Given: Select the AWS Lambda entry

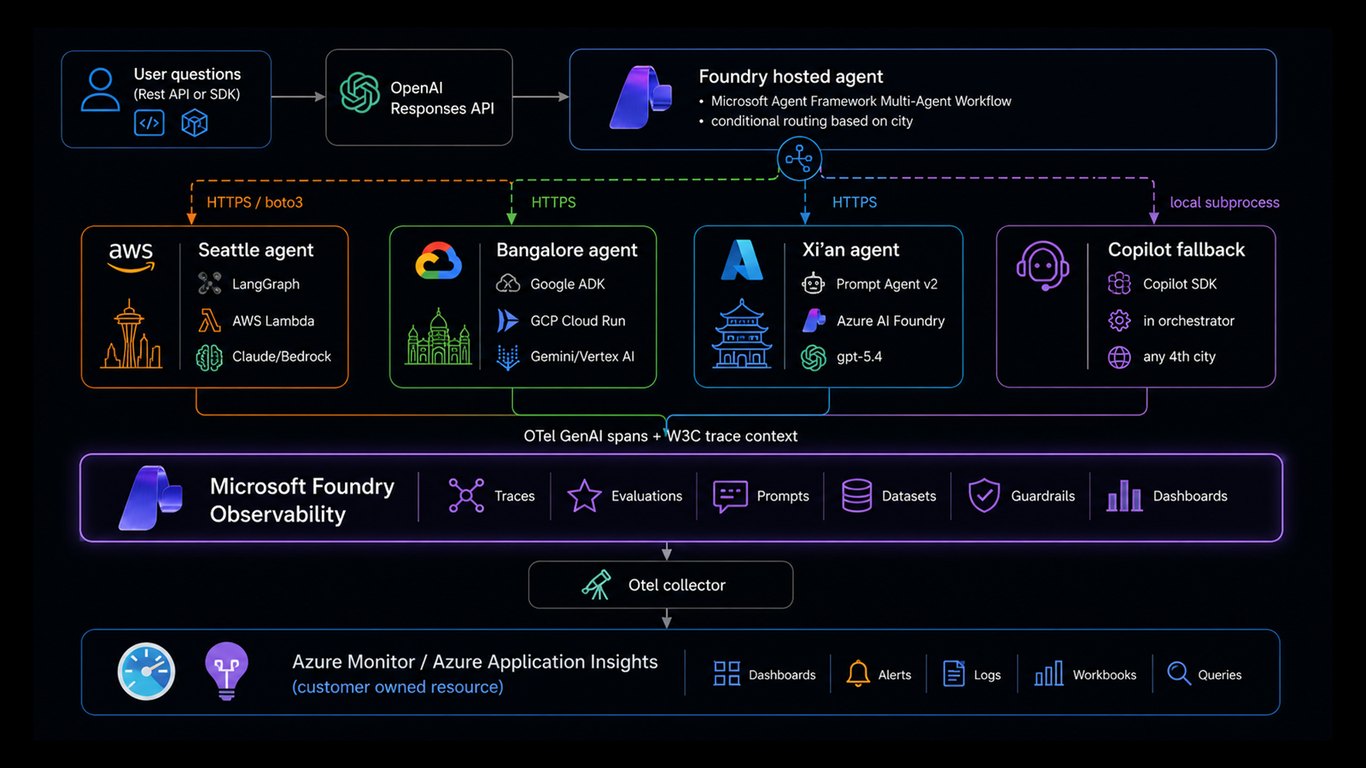Looking at the screenshot, I should click(256, 321).
